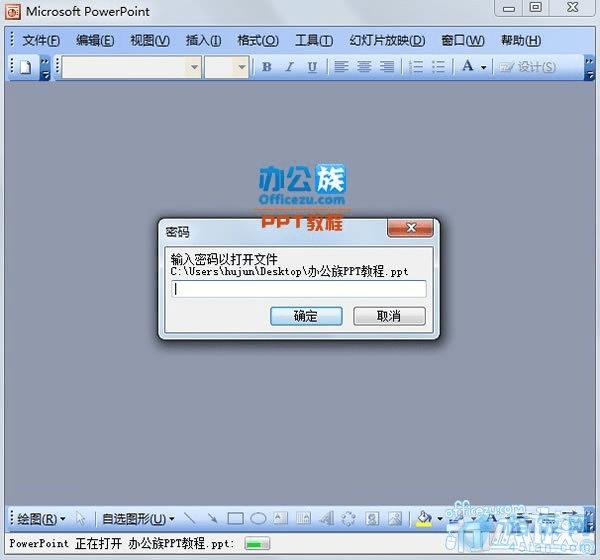Open the 编辑(E) menu
Viewport: 600px width, 560px height.
(95, 40)
